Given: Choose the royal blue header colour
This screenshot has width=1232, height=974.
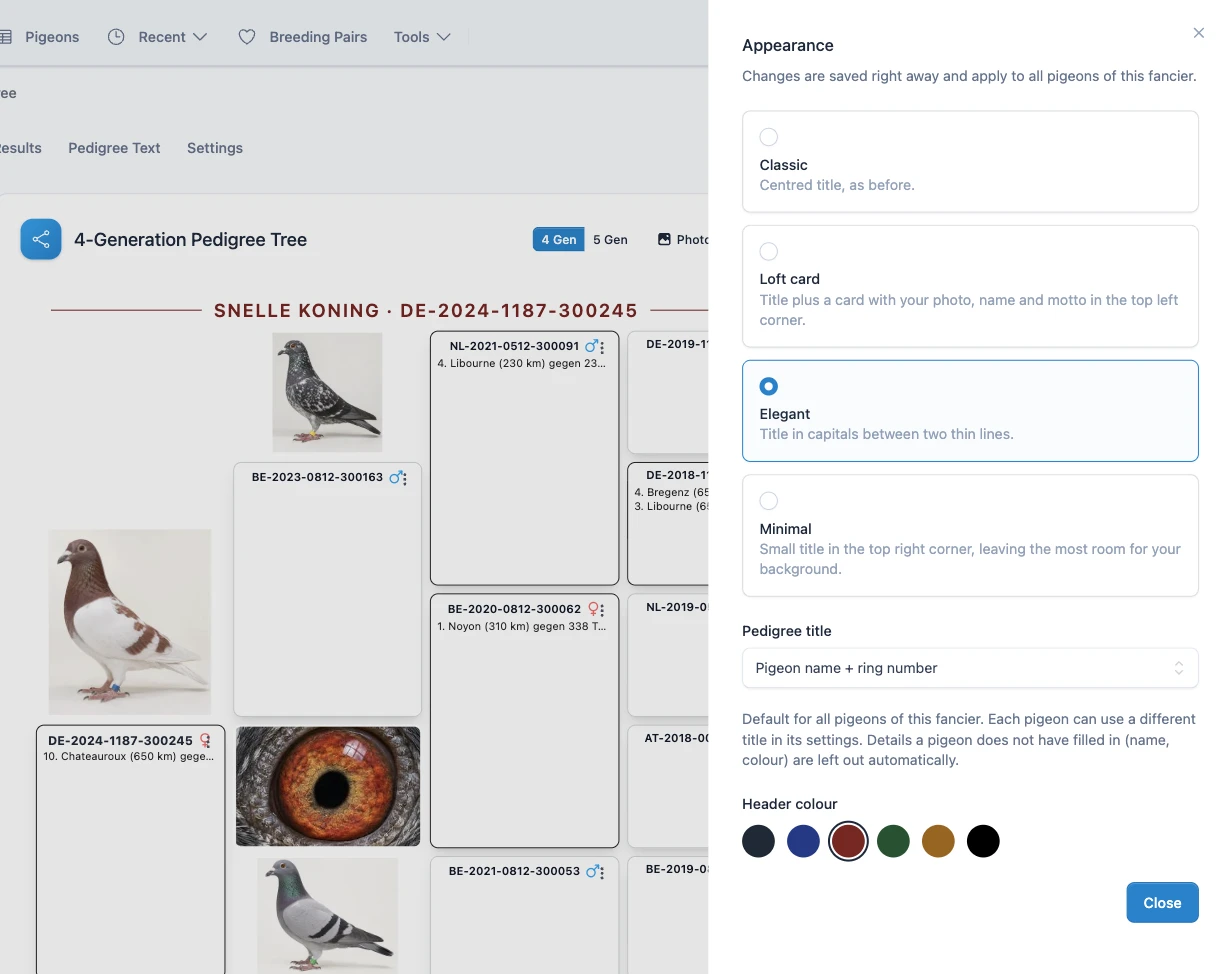Looking at the screenshot, I should 804,841.
